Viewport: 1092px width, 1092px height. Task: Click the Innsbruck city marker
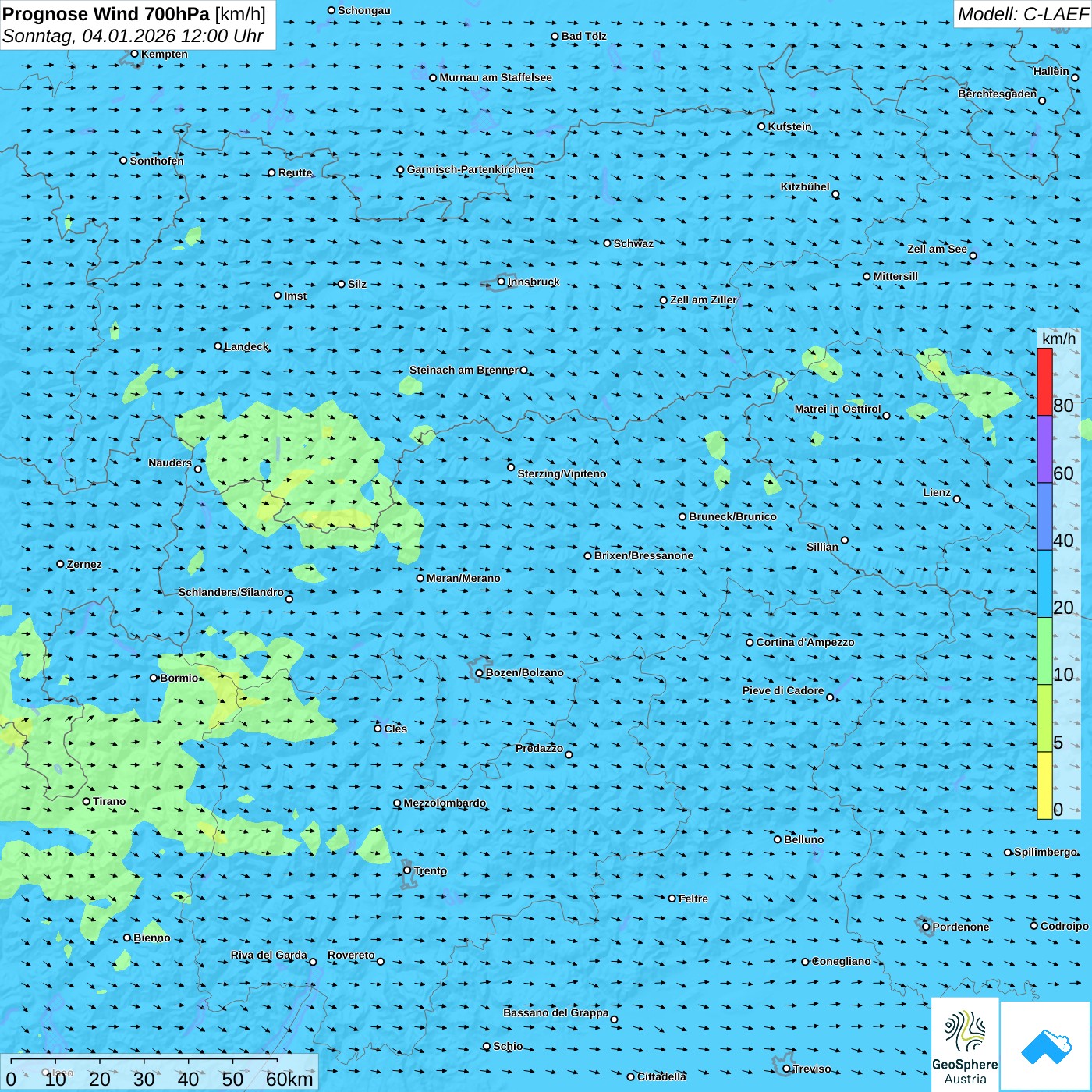[x=502, y=282]
